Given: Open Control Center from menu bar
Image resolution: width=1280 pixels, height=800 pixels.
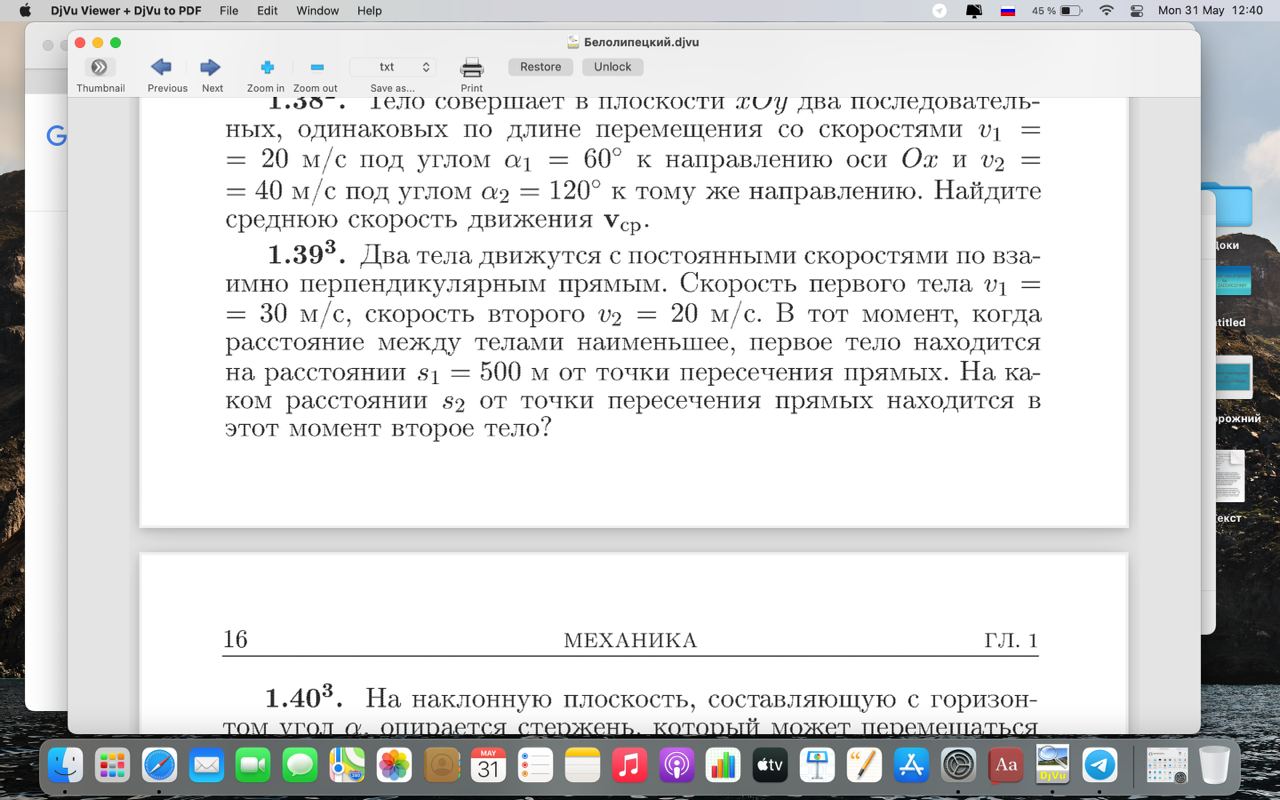Looking at the screenshot, I should tap(1137, 10).
